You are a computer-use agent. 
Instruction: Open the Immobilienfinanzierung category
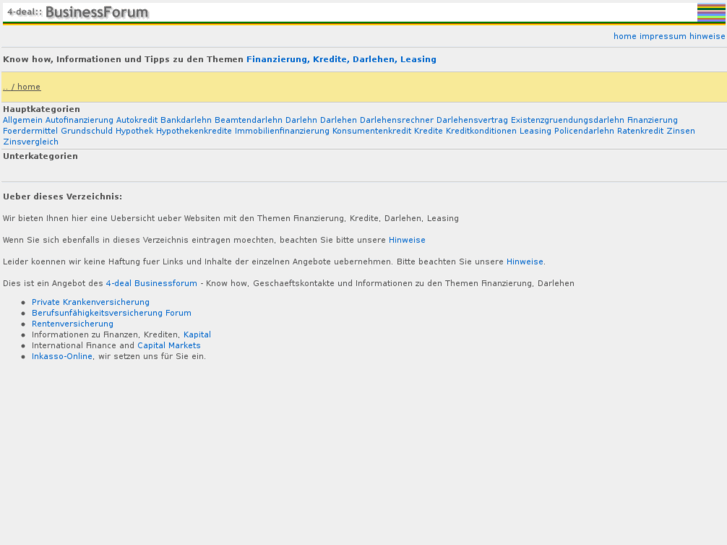coord(282,131)
